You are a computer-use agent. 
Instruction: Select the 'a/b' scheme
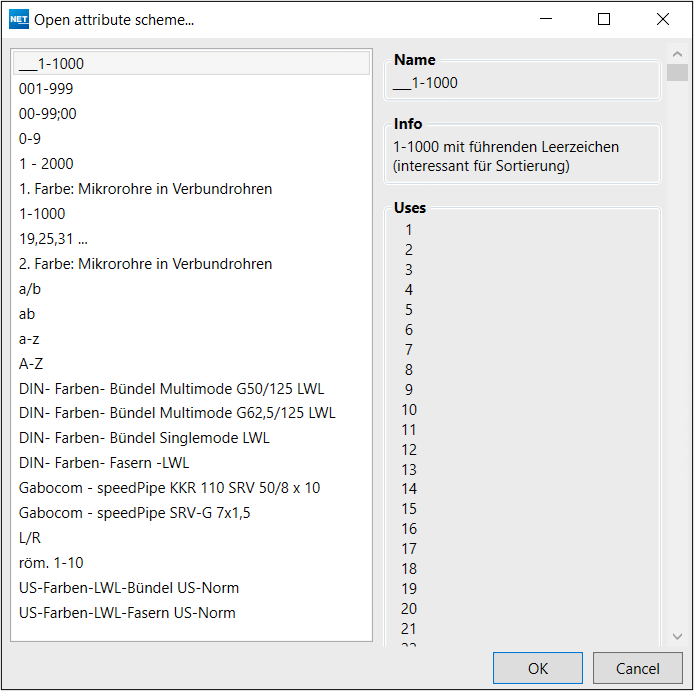(192, 289)
